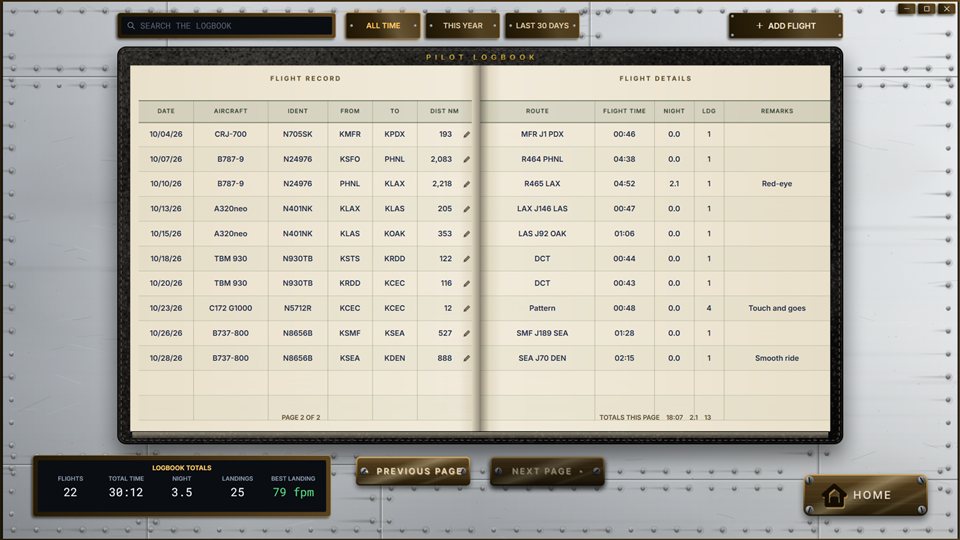Click the Flight Time column header
Viewport: 960px width, 540px height.
[x=624, y=111]
